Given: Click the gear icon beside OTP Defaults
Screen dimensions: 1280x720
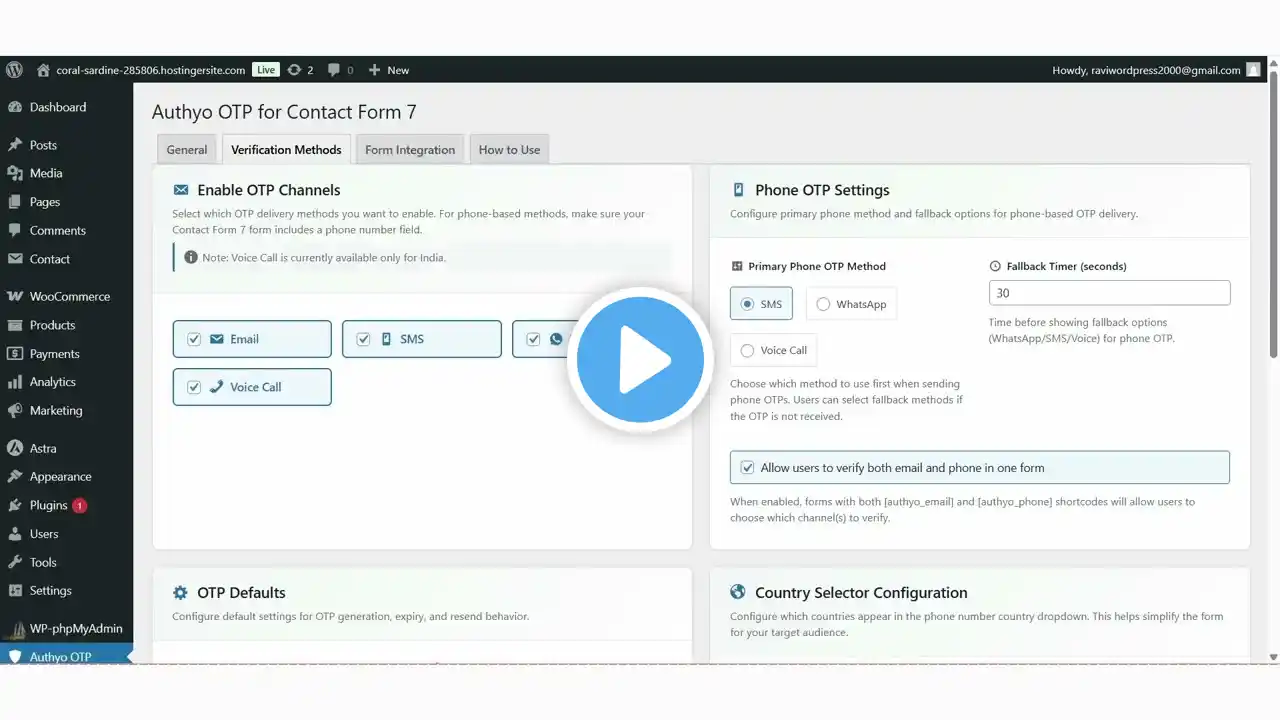Looking at the screenshot, I should coord(180,593).
